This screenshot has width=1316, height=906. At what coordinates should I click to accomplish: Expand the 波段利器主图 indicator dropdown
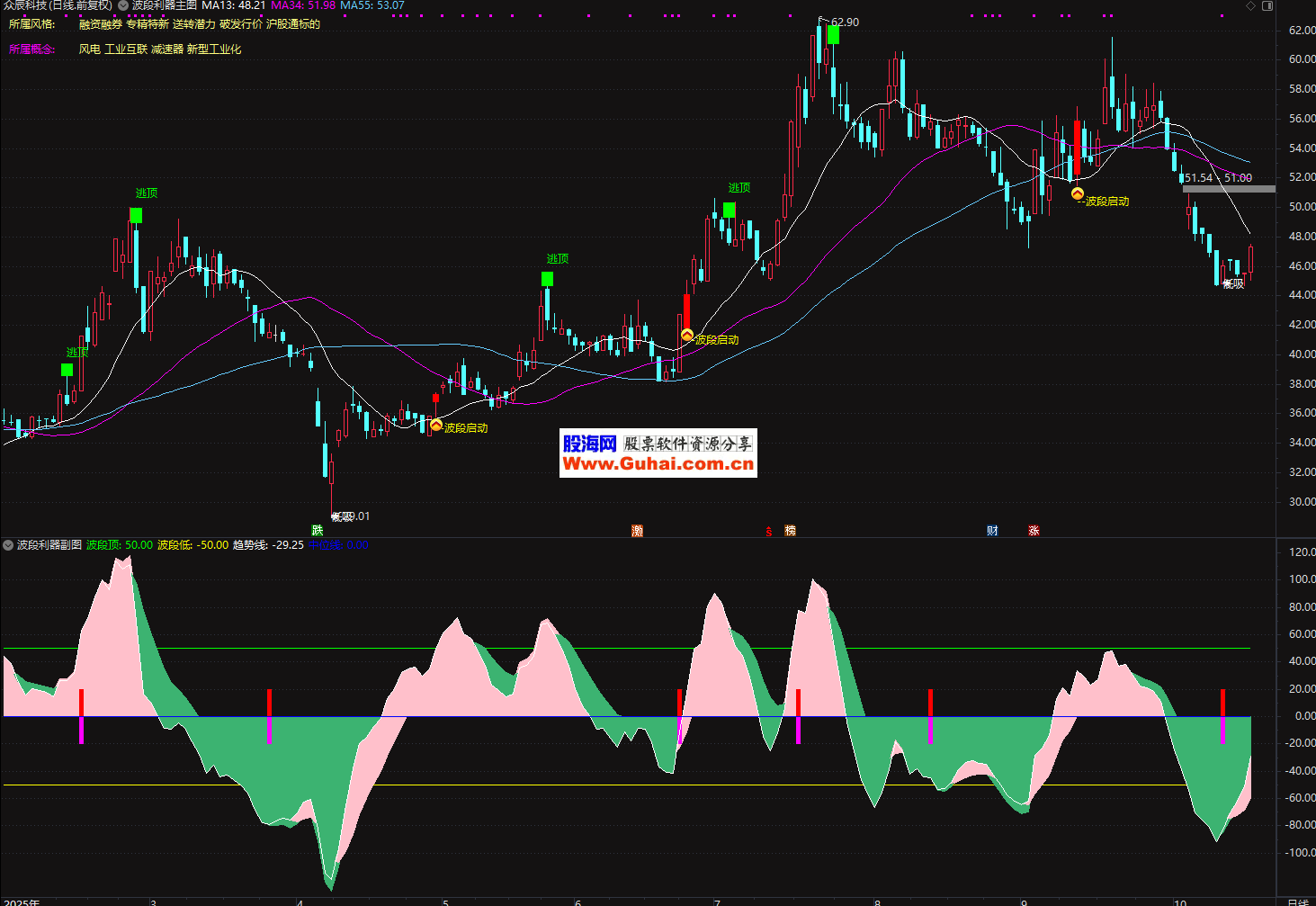123,5
